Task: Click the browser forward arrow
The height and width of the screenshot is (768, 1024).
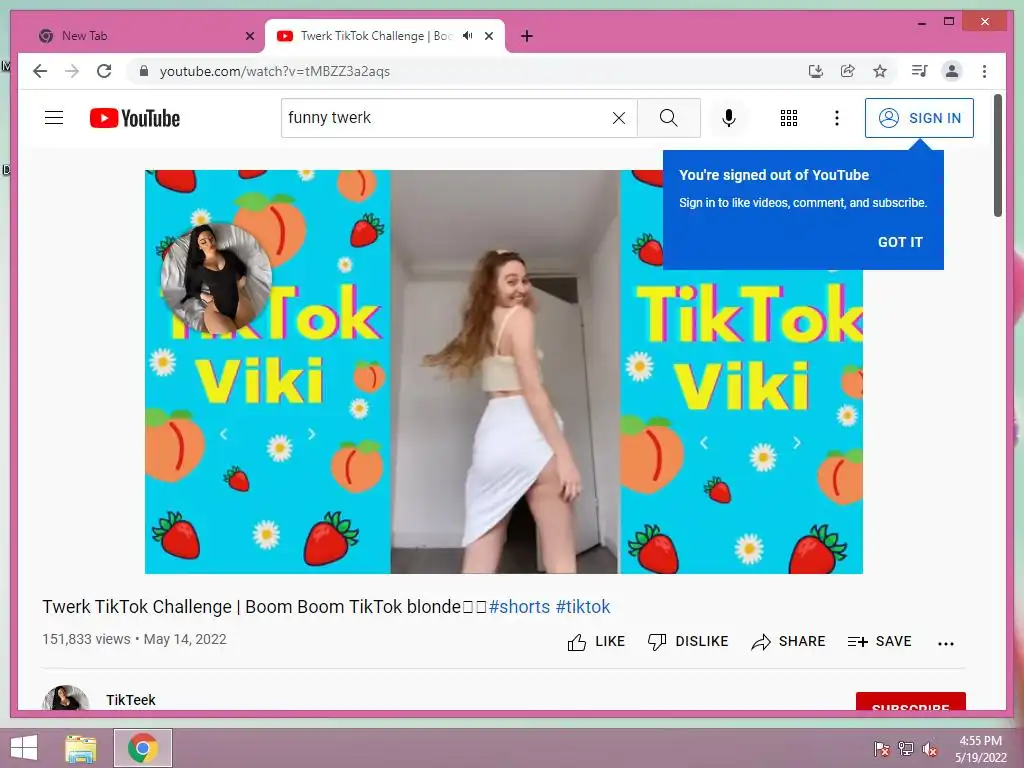Action: pos(72,71)
